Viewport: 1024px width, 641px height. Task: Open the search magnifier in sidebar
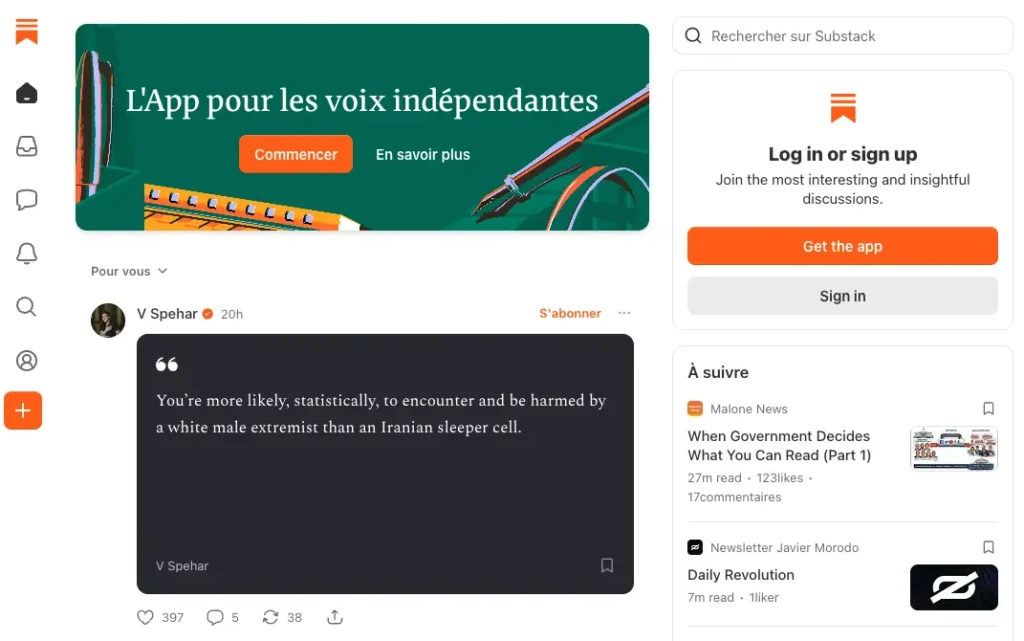coord(27,307)
